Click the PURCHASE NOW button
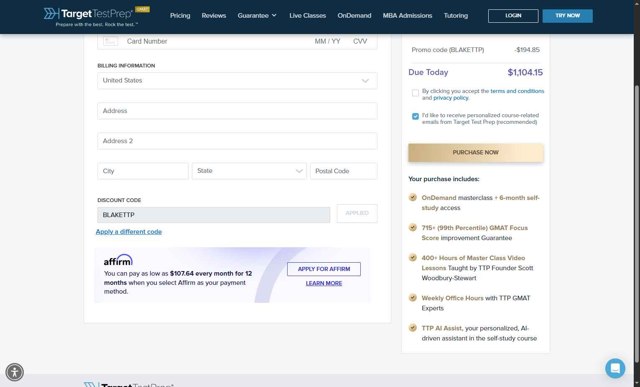The image size is (640, 387). pos(476,153)
